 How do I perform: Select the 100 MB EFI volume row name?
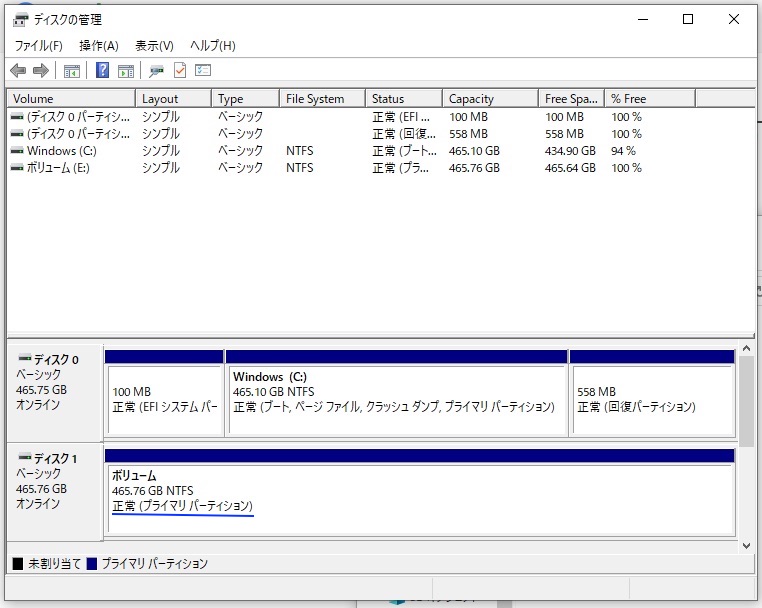(79, 117)
